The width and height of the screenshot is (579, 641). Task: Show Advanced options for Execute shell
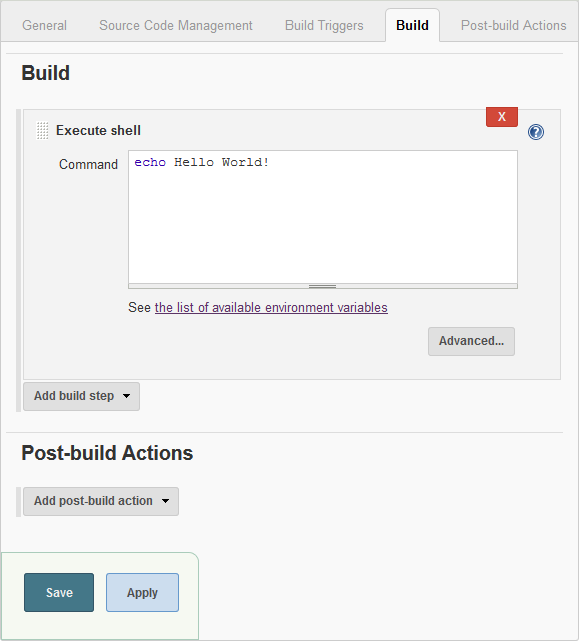click(x=471, y=341)
